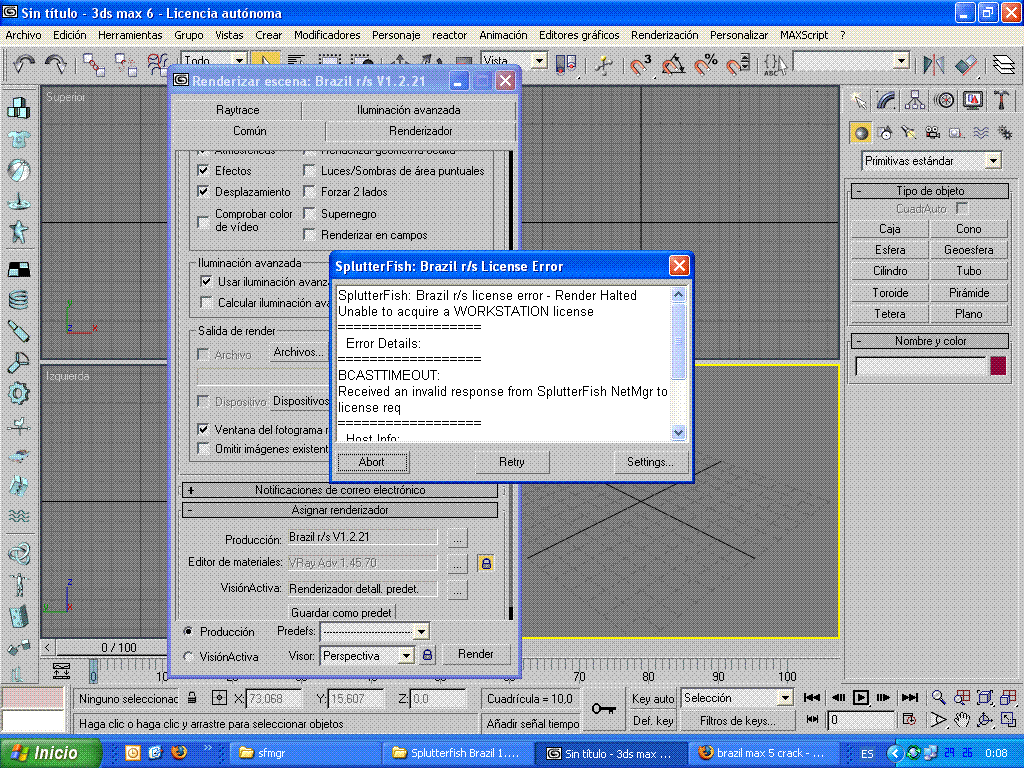
Task: Click the time slider showing 0 / 100
Action: (x=119, y=647)
